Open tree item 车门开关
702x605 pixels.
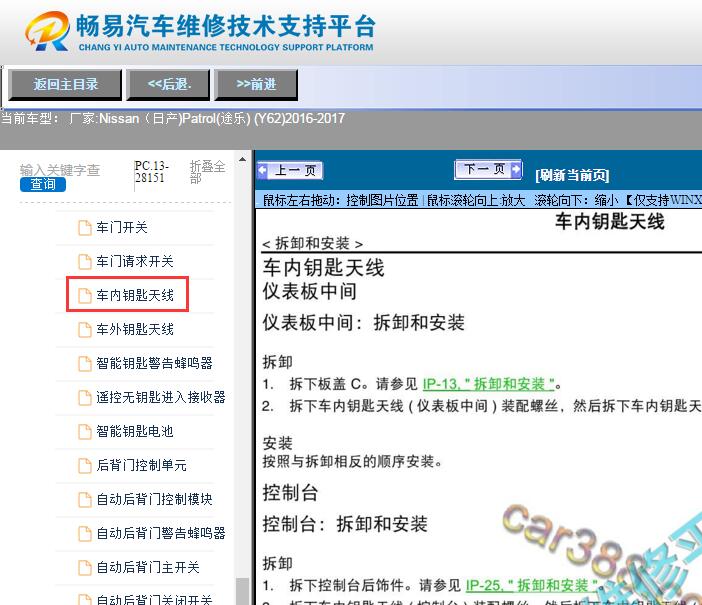122,227
